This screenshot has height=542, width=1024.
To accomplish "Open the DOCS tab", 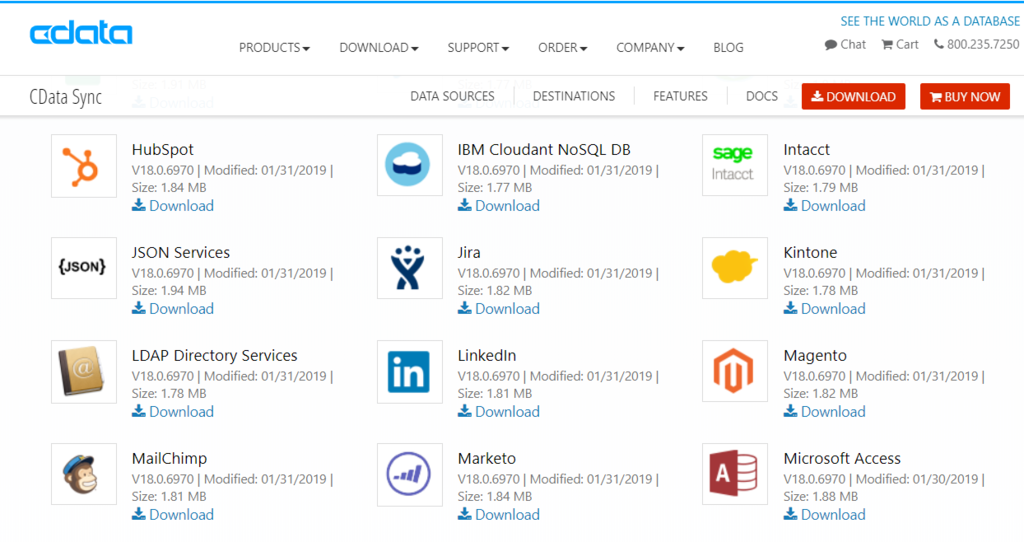I will tap(761, 96).
